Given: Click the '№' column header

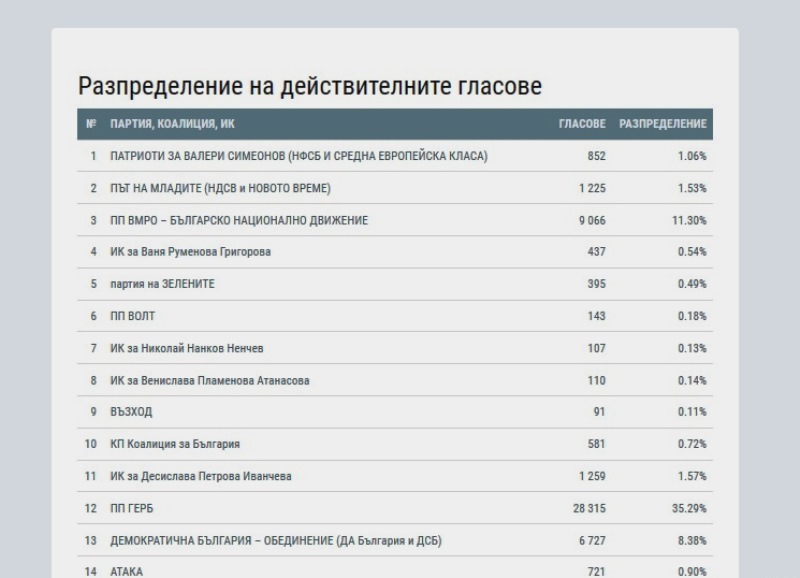Looking at the screenshot, I should pos(91,124).
